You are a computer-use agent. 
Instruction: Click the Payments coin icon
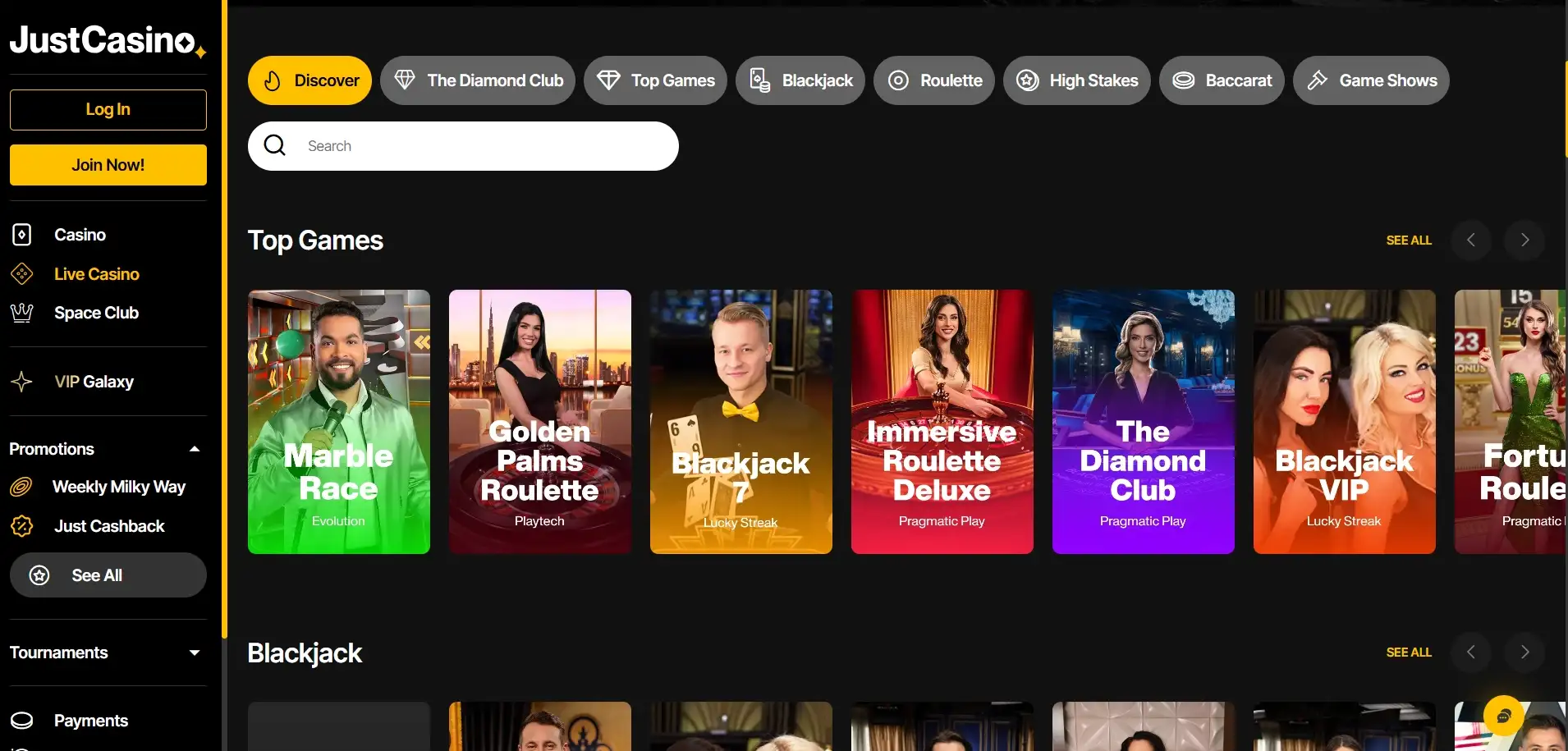22,721
